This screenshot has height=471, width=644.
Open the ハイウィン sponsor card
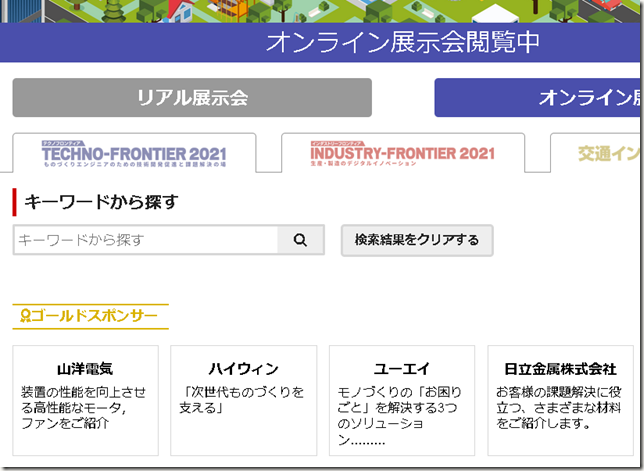click(244, 400)
